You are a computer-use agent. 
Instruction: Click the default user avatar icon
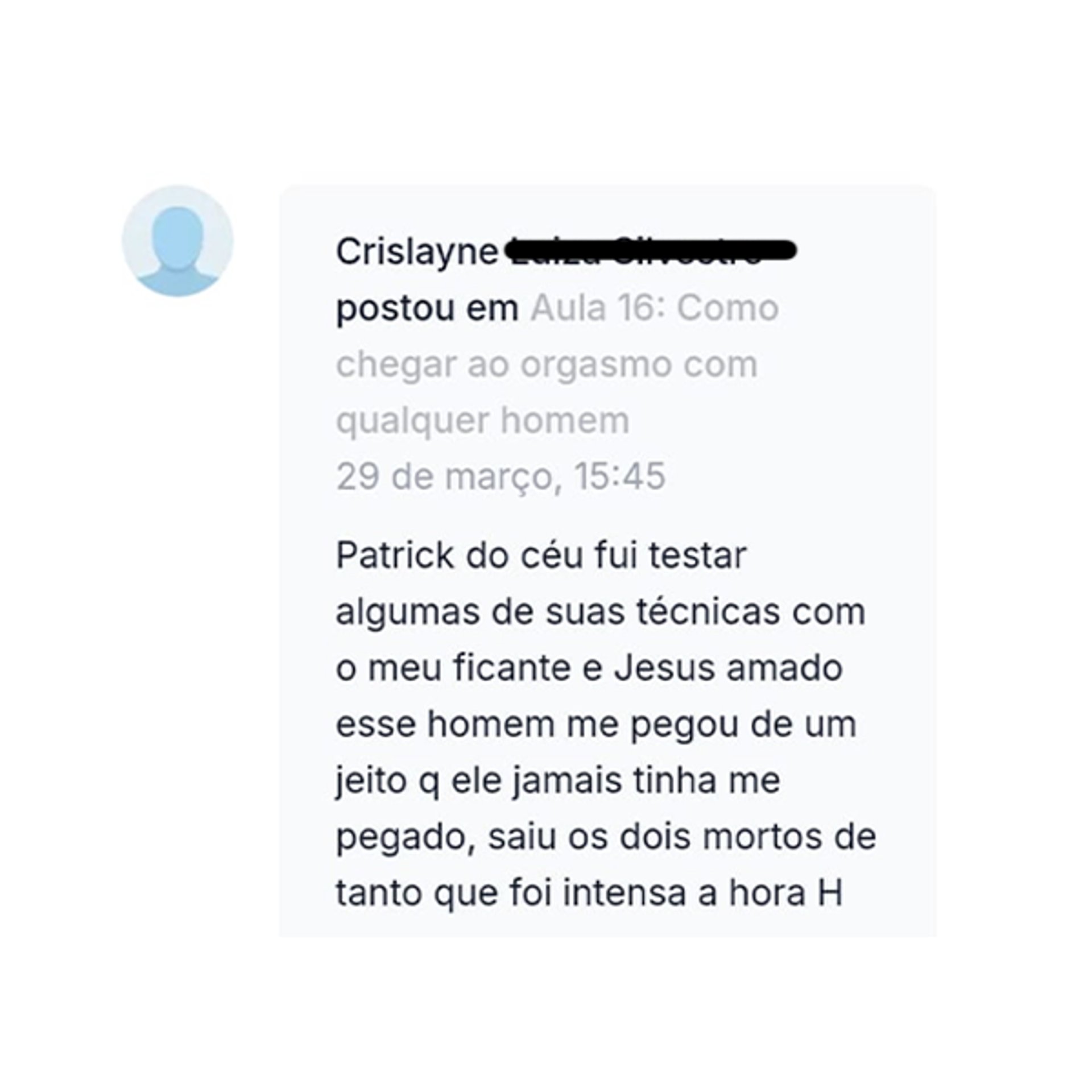(177, 240)
